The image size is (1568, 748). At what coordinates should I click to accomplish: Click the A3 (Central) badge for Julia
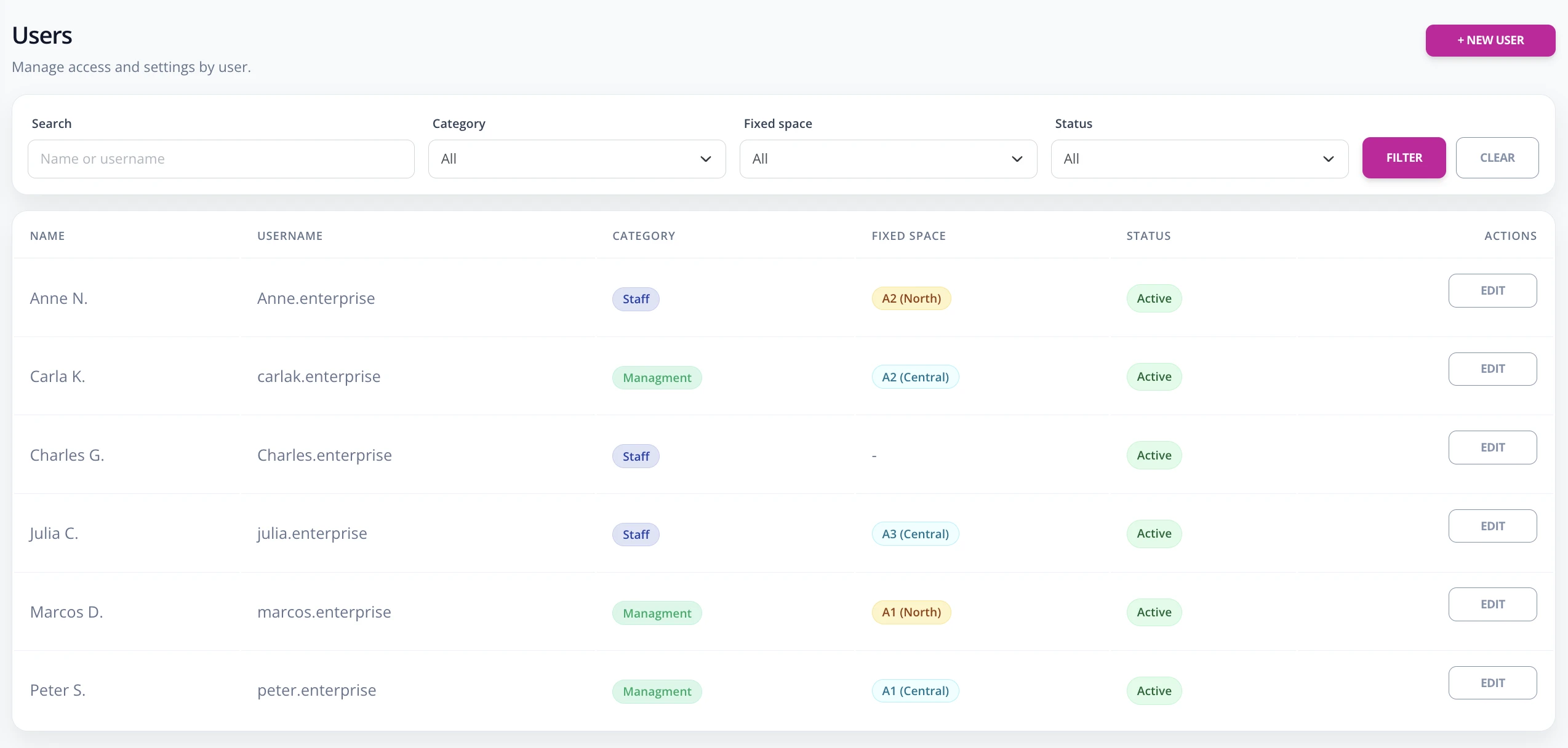915,534
